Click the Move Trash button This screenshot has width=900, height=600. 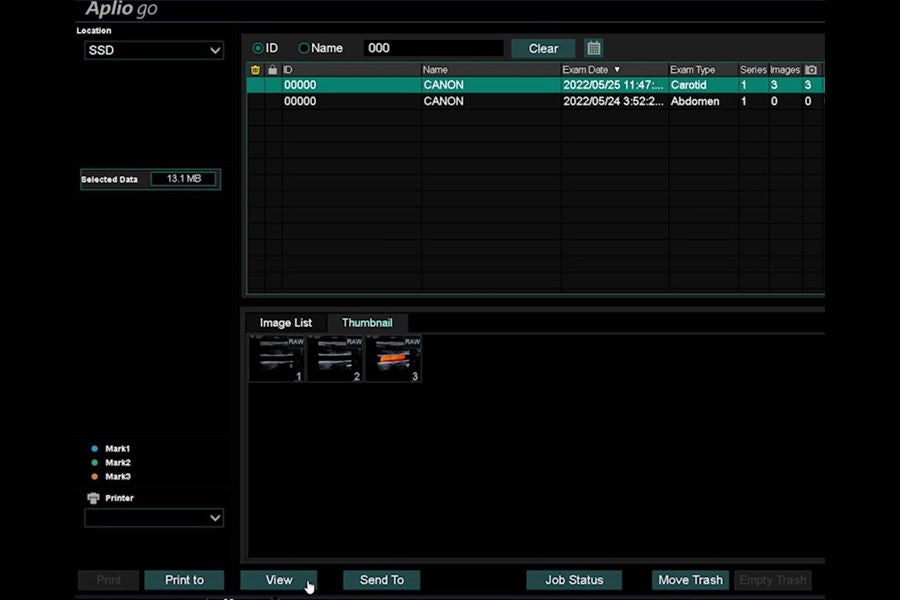tap(690, 580)
